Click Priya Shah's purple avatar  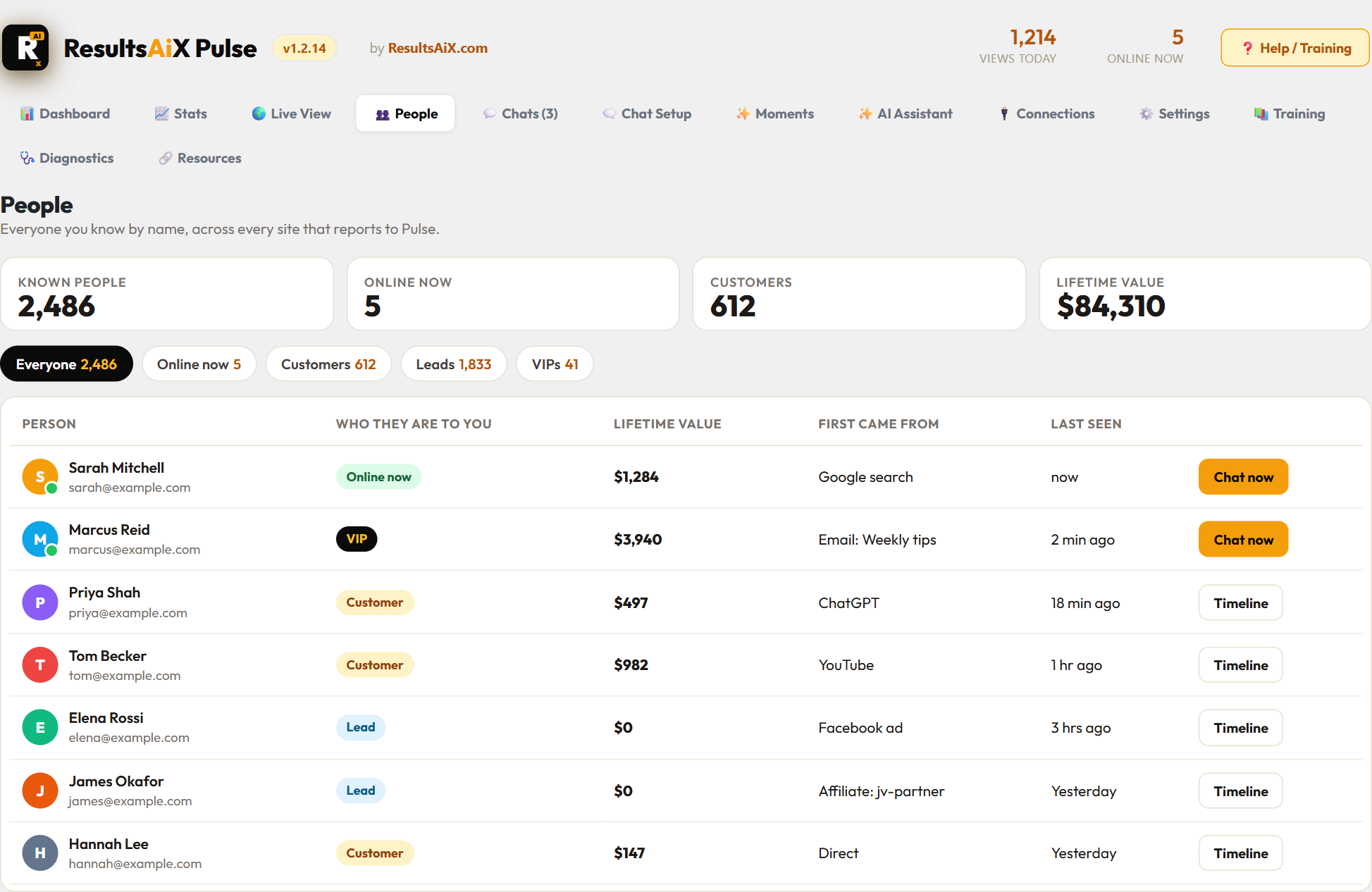pyautogui.click(x=40, y=602)
